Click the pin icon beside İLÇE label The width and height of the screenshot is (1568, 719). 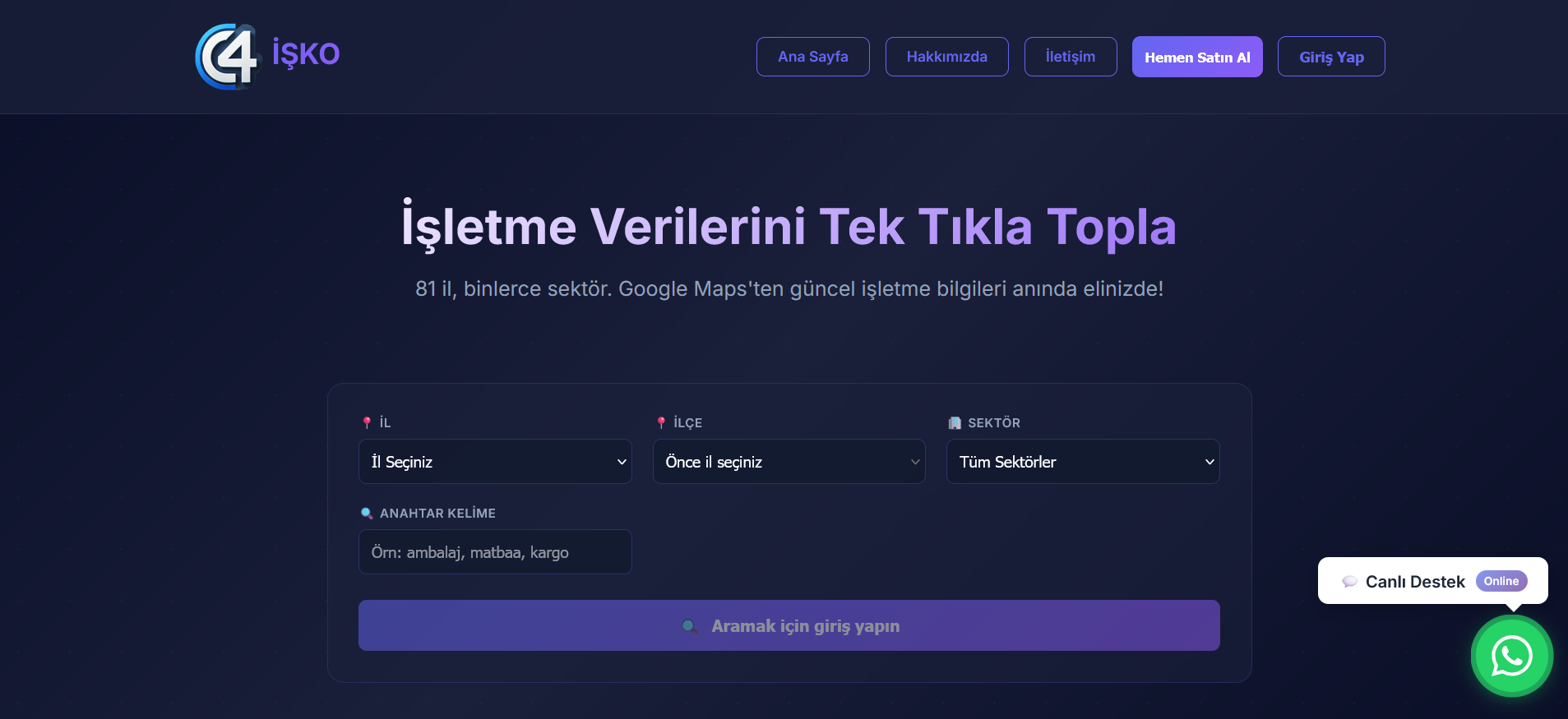coord(661,422)
